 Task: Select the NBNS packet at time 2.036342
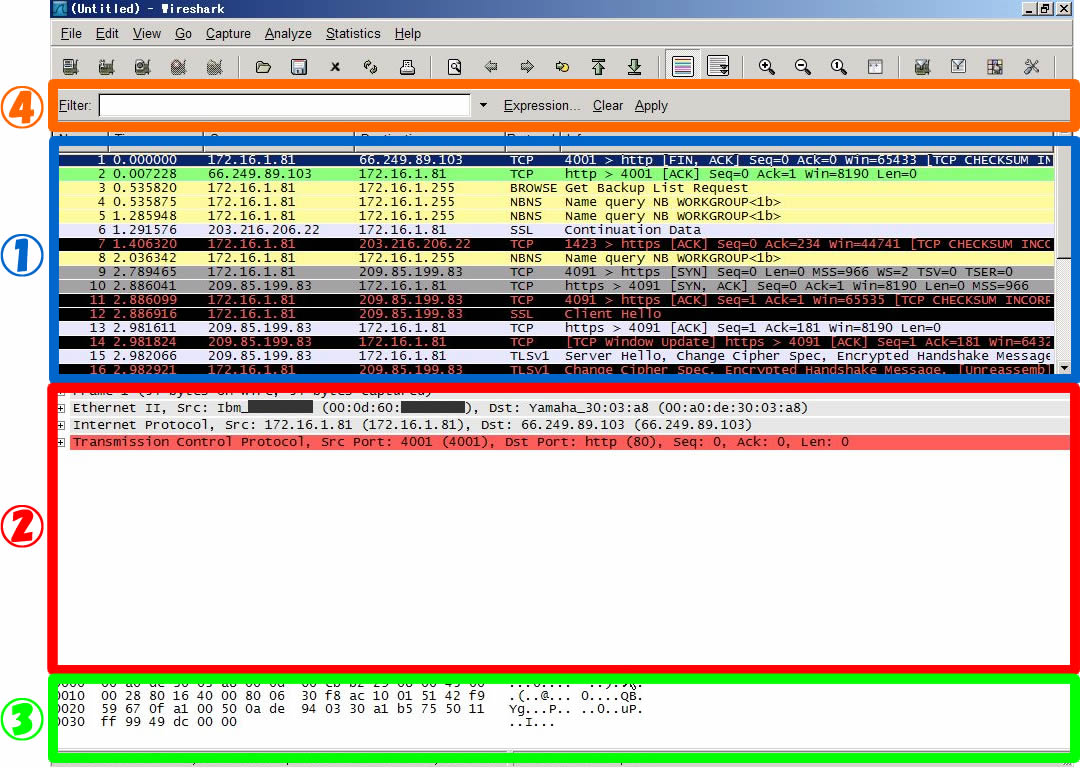click(x=556, y=258)
